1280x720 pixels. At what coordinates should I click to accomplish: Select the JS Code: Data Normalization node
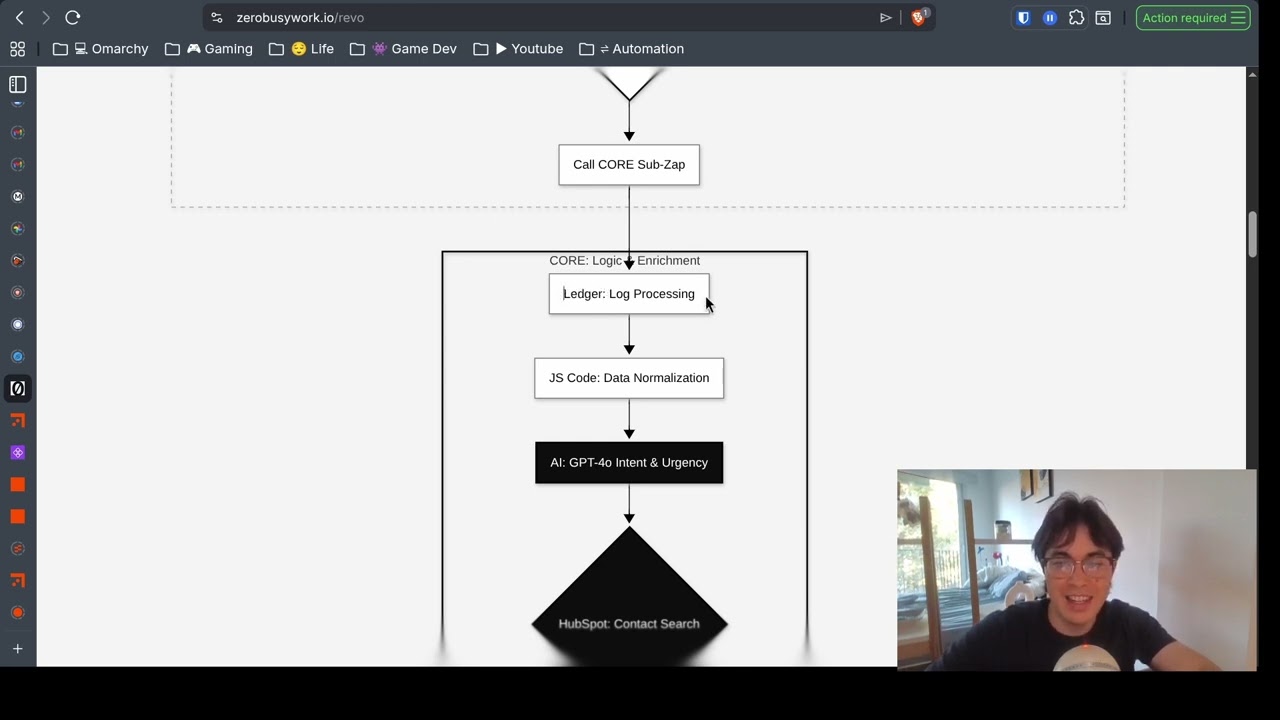tap(629, 378)
